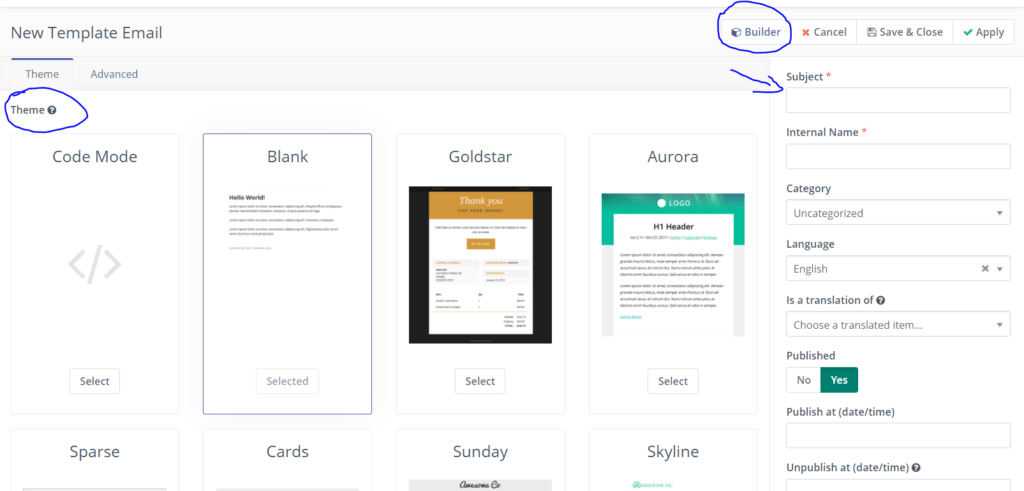This screenshot has height=491, width=1024.
Task: Click the Aurora theme preview thumbnail
Action: [x=673, y=264]
